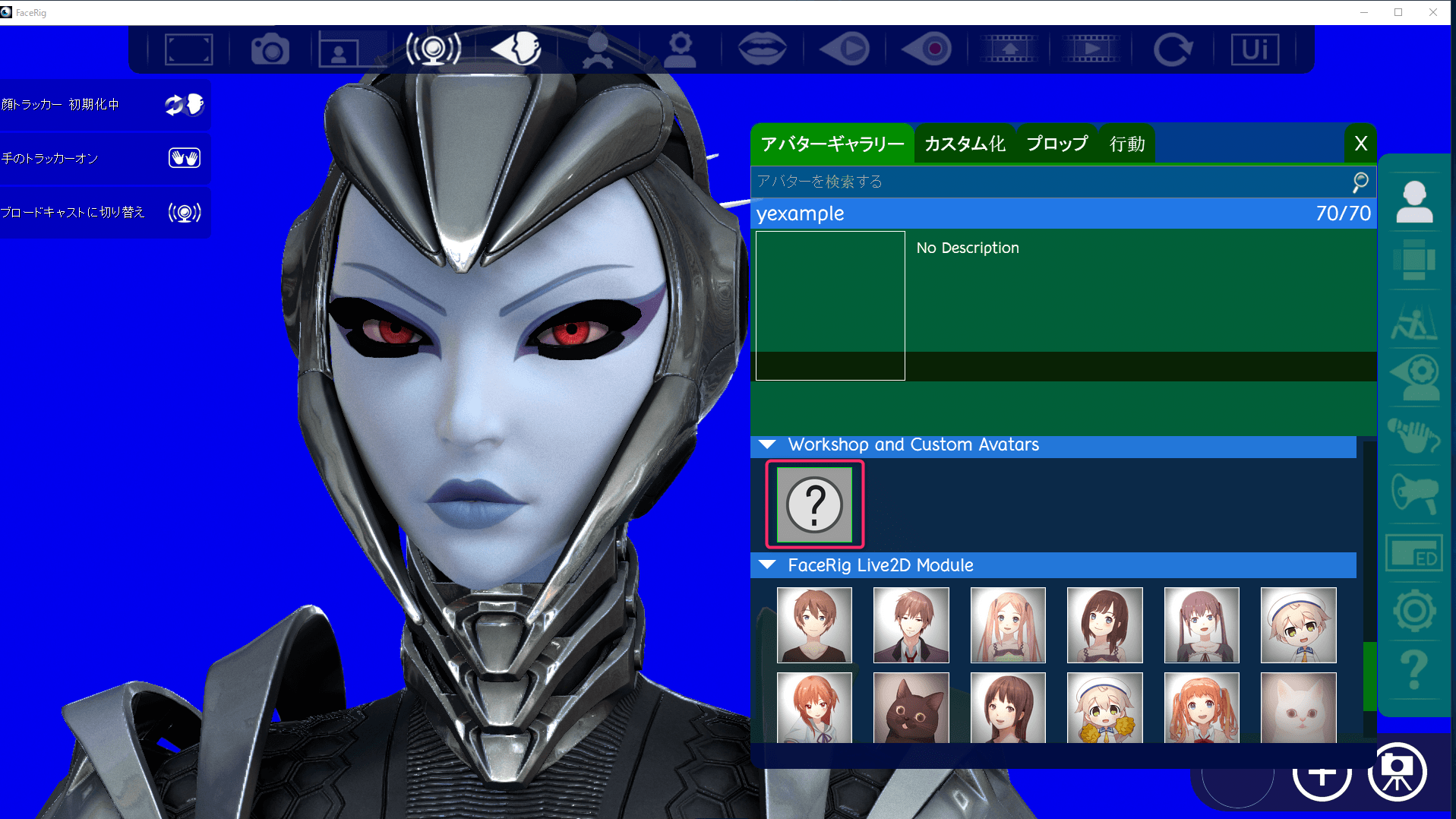The width and height of the screenshot is (1456, 819).
Task: Click the lip sync lips icon
Action: [x=762, y=50]
